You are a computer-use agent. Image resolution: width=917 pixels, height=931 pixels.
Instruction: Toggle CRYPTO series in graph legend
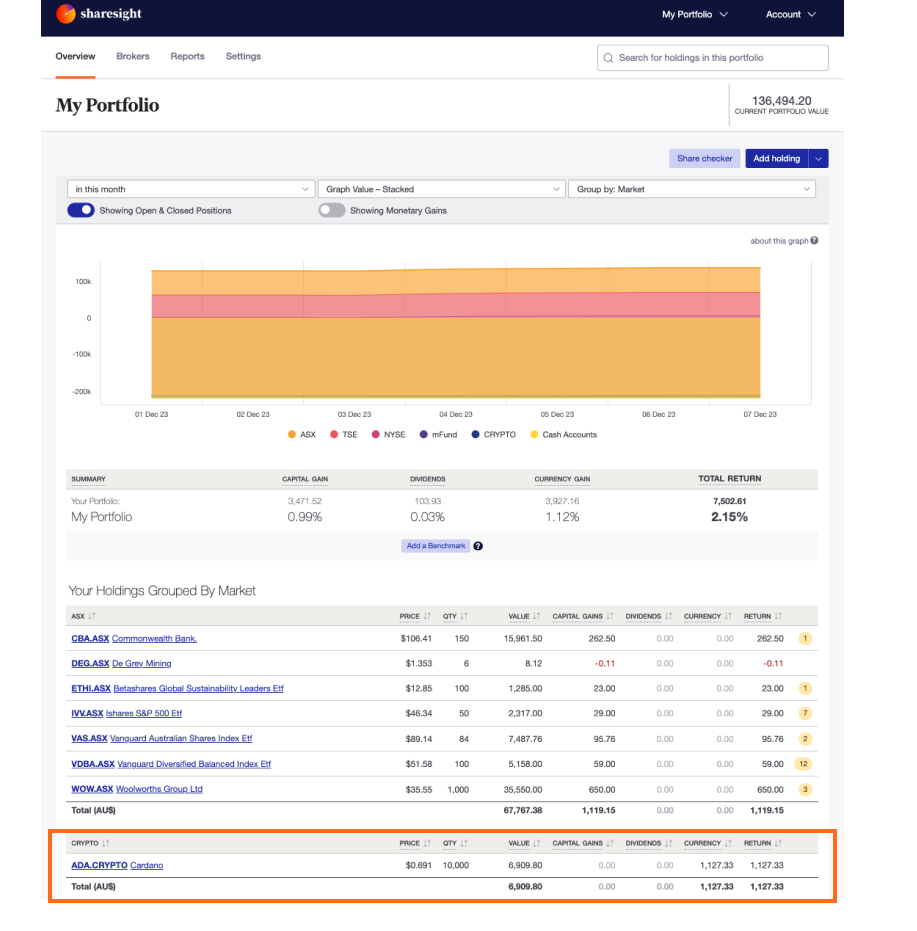pyautogui.click(x=494, y=435)
